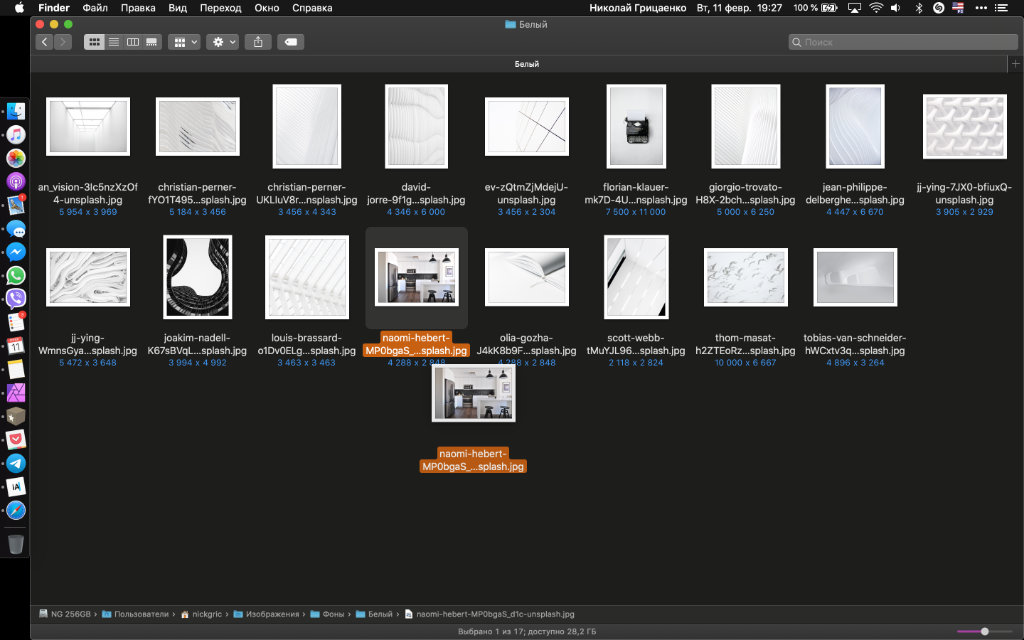Click the Share toolbar button

(x=258, y=42)
